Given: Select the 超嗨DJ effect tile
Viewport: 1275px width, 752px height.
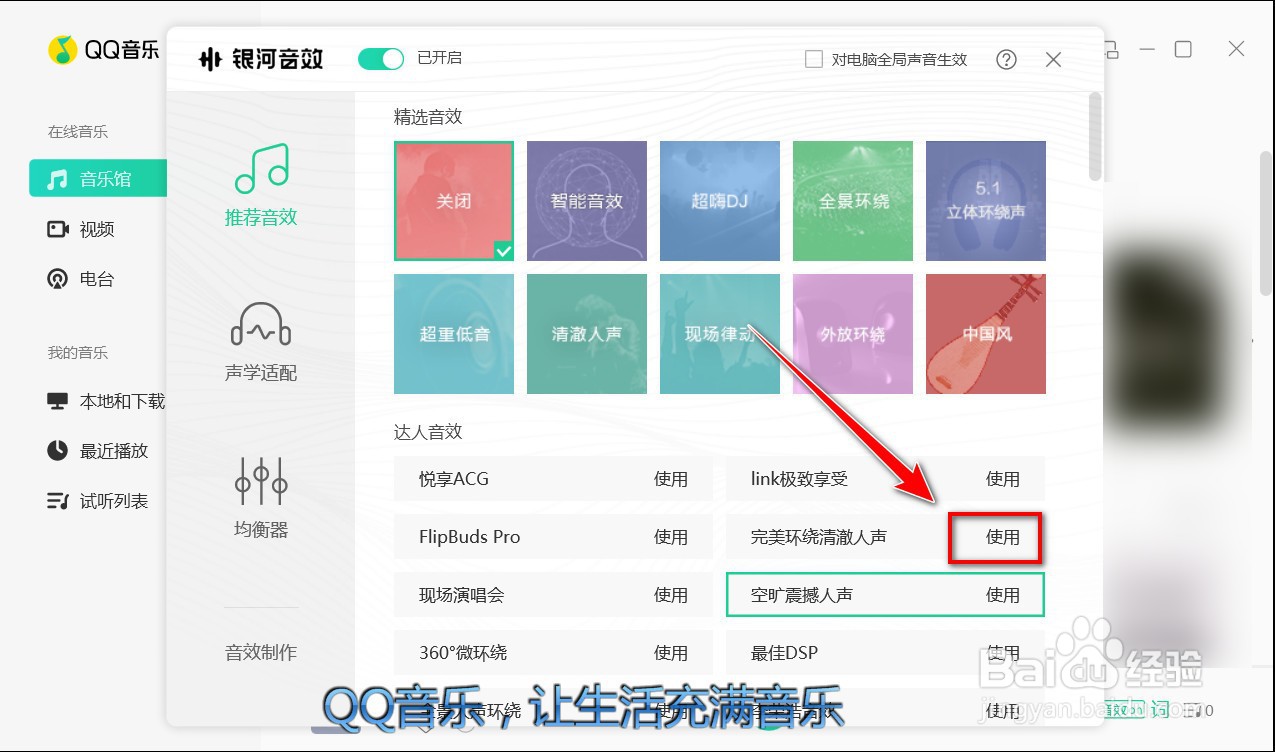Looking at the screenshot, I should pyautogui.click(x=719, y=200).
